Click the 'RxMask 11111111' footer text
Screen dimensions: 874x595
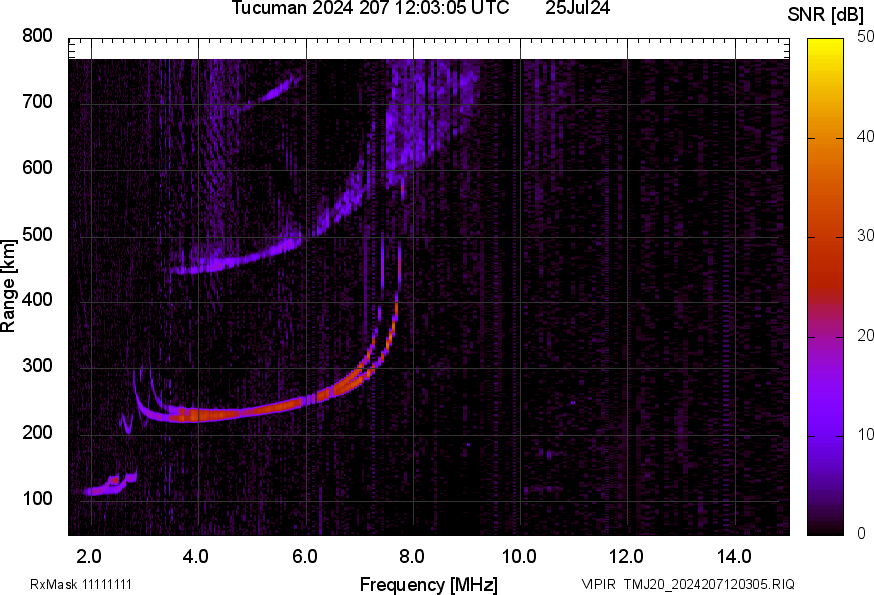(81, 584)
